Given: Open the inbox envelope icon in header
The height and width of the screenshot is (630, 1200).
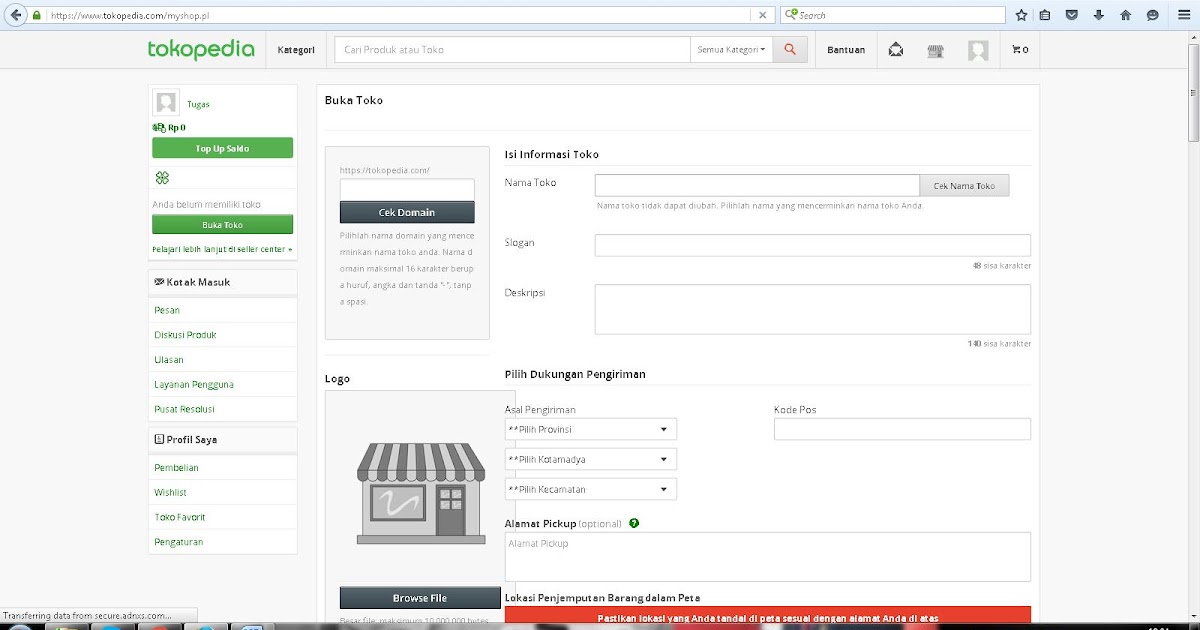Looking at the screenshot, I should (896, 50).
